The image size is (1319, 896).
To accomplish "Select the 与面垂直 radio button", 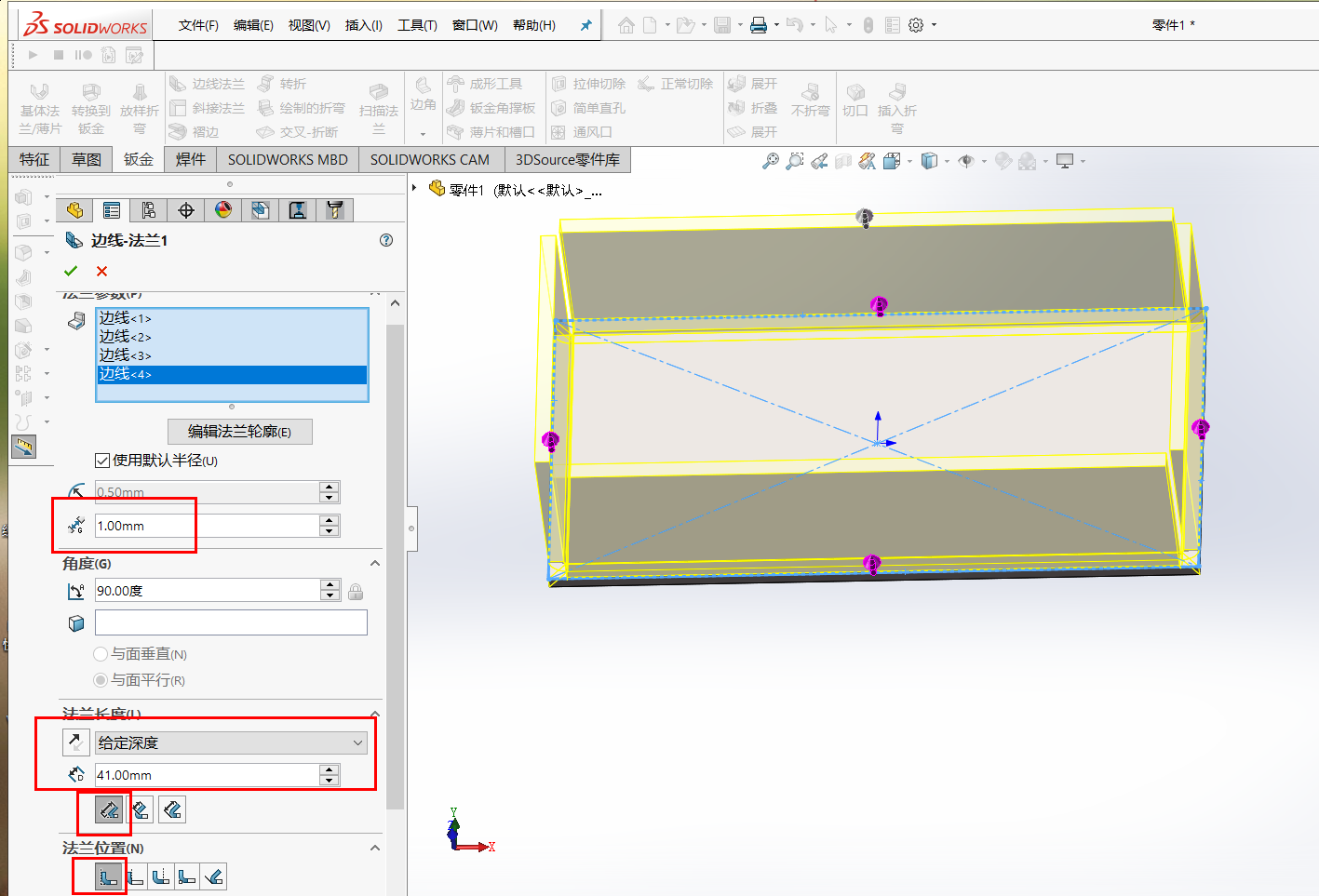I will click(x=101, y=654).
